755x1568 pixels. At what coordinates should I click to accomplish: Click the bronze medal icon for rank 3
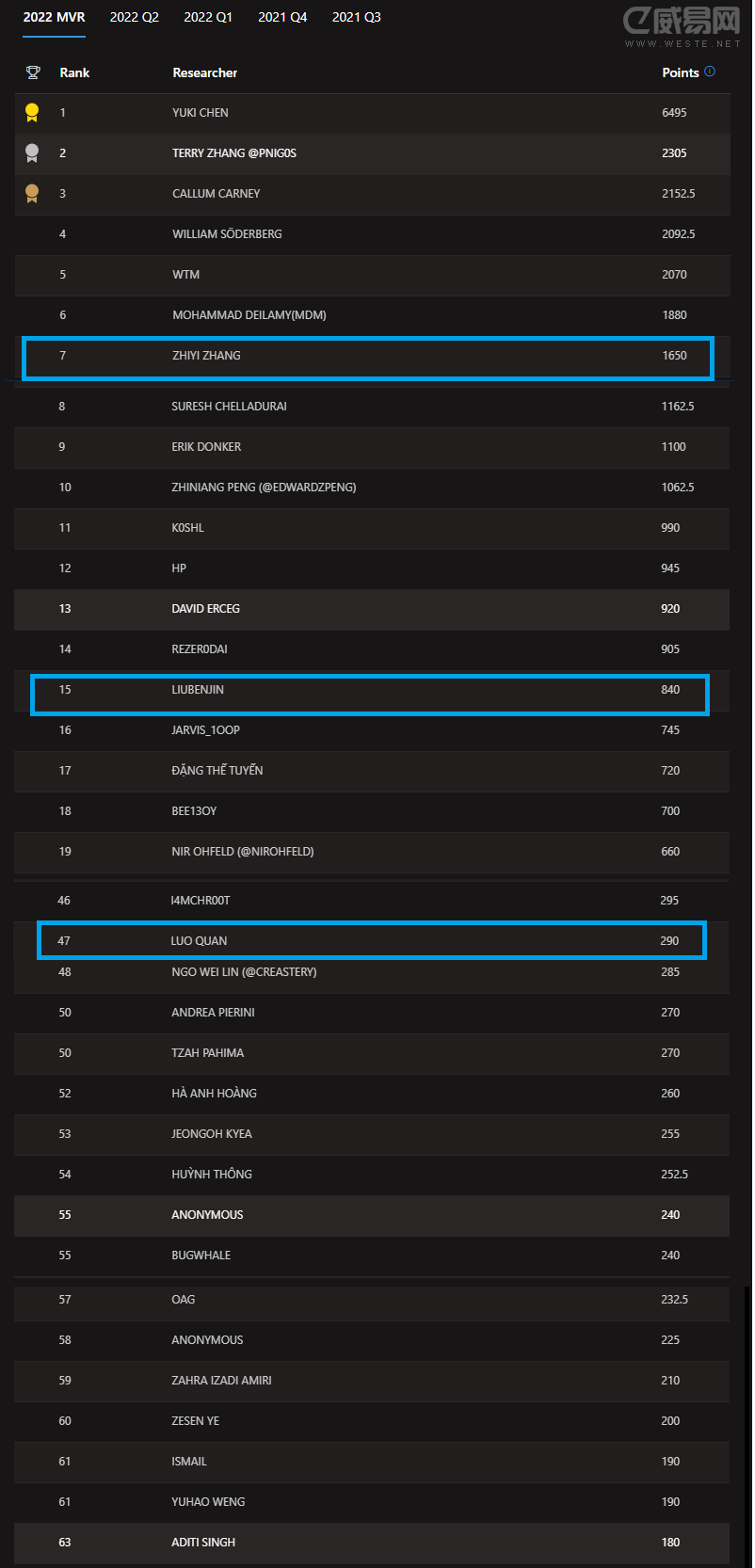[x=32, y=194]
